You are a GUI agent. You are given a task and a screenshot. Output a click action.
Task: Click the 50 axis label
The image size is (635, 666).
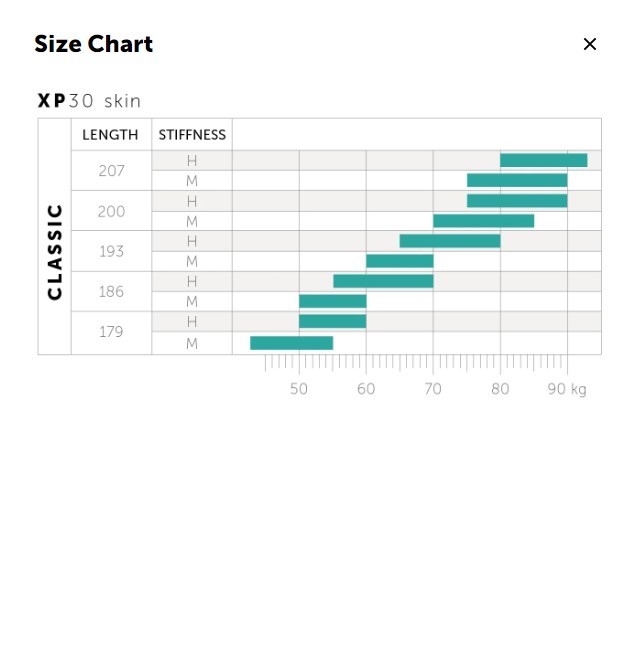point(299,389)
